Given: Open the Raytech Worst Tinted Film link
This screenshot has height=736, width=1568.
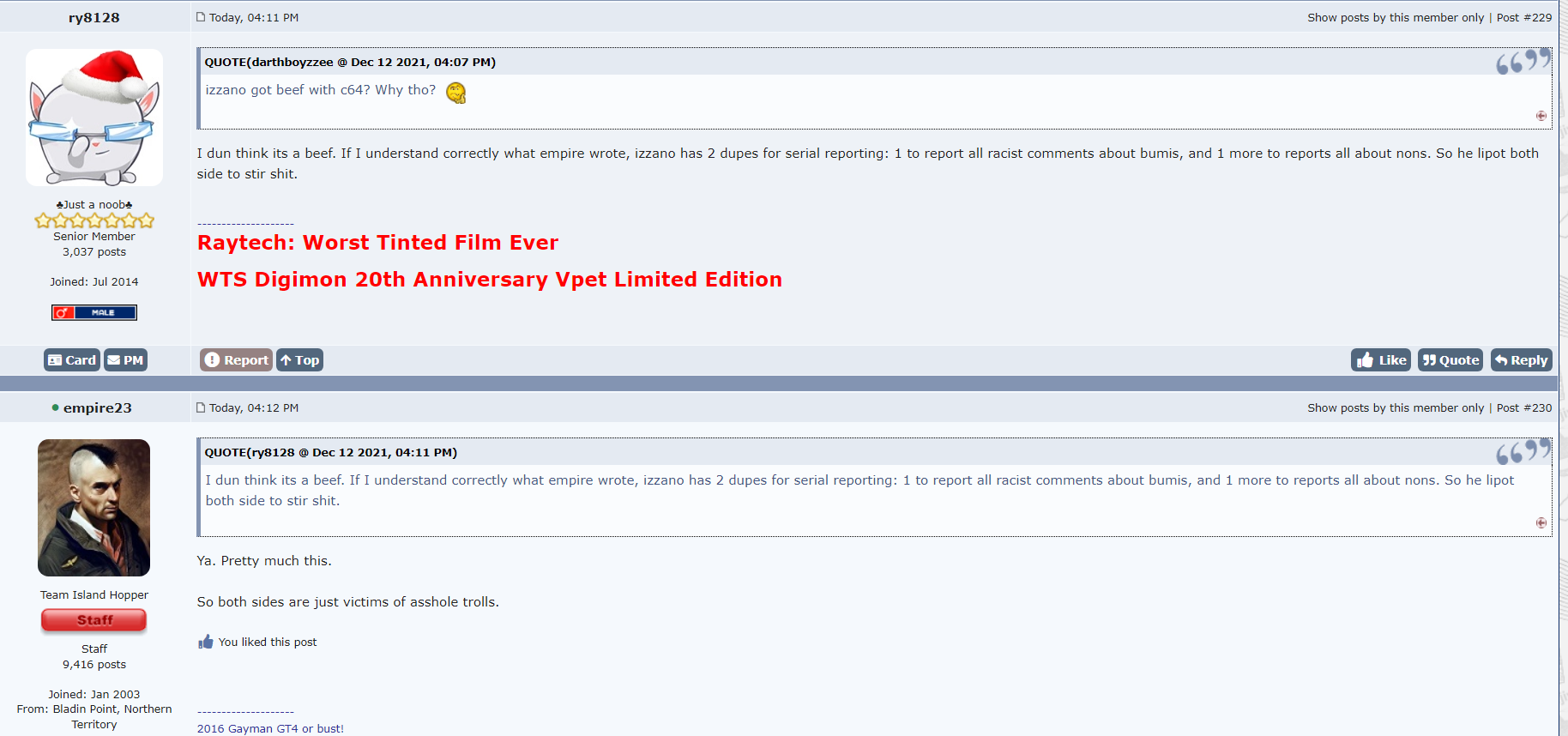Looking at the screenshot, I should click(377, 243).
